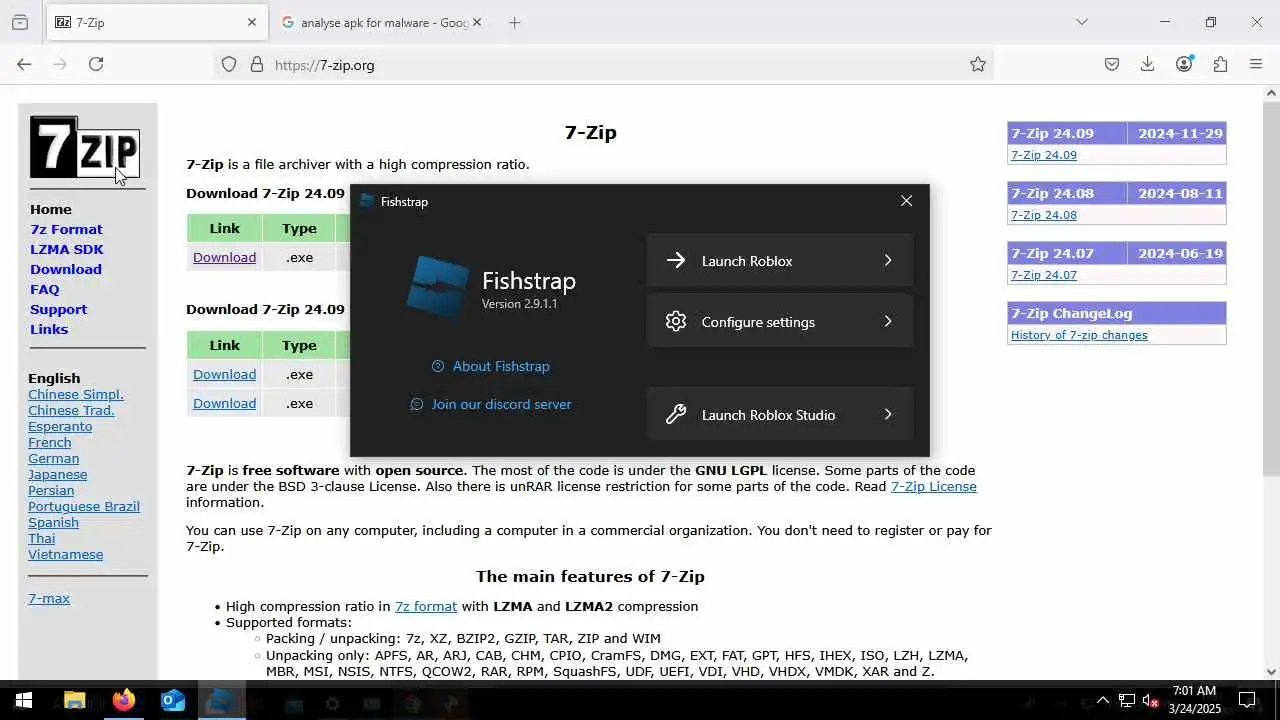Open the 7-Zip 24.07 news link
Image resolution: width=1280 pixels, height=720 pixels.
(1044, 275)
